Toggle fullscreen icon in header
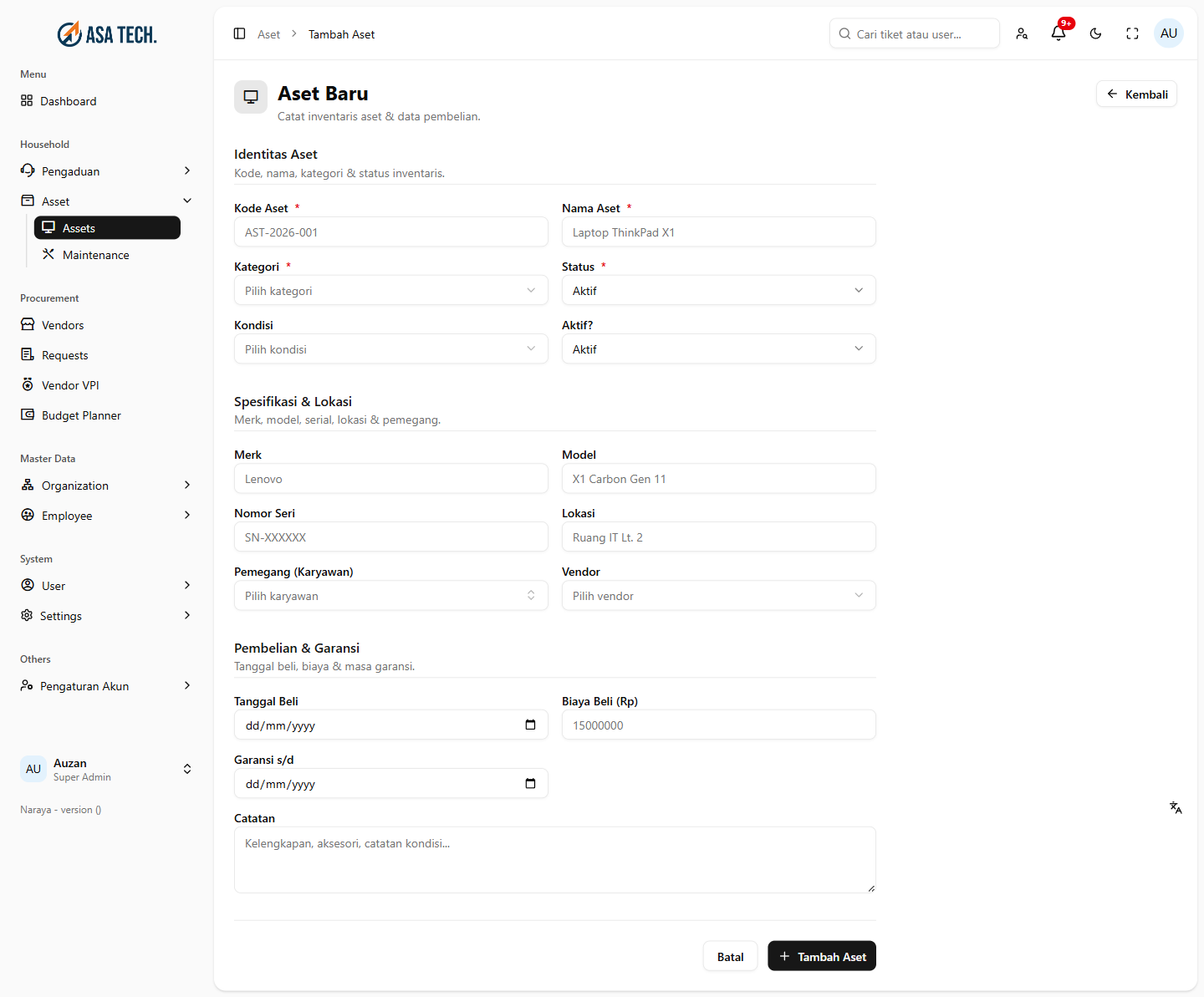 [x=1132, y=33]
